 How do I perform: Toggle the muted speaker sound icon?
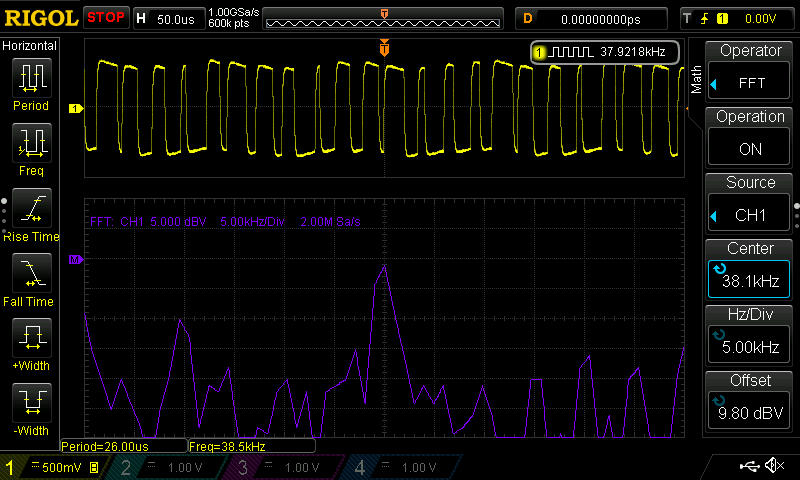click(x=773, y=467)
